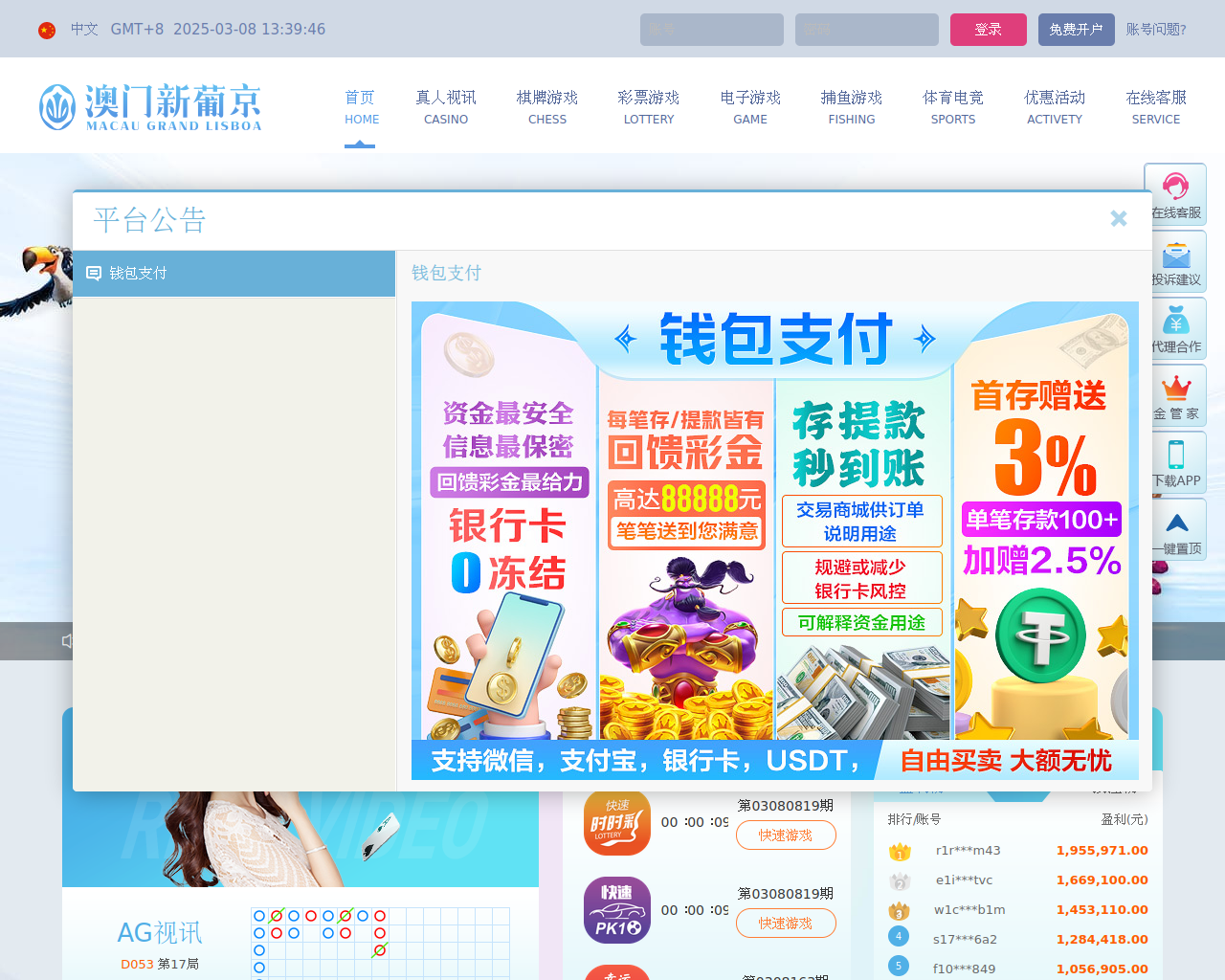
Task: Open the 优惠活动 ACTIVETY menu item
Action: coord(1055,107)
